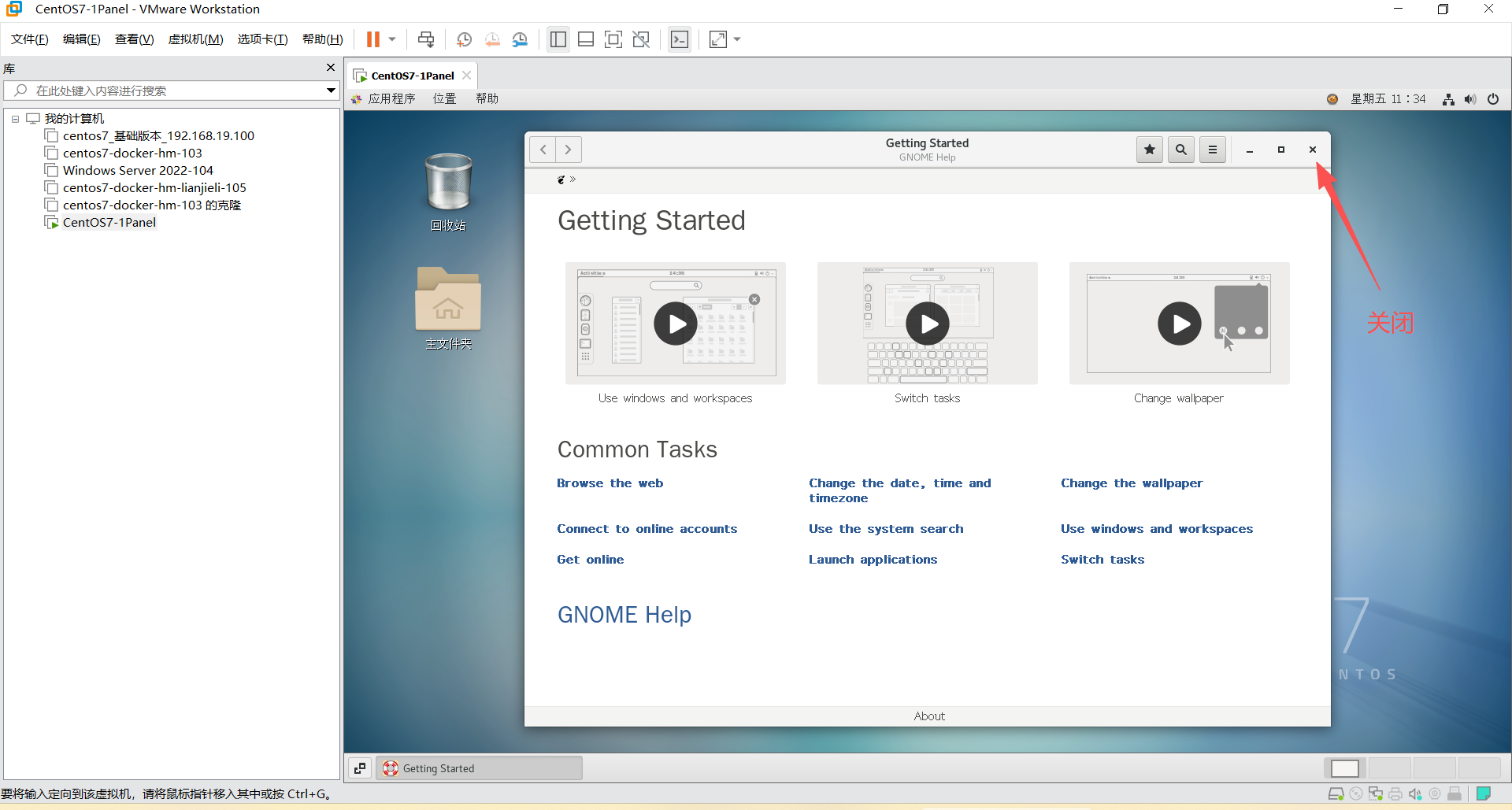Open the library search dropdown arrow

point(332,91)
